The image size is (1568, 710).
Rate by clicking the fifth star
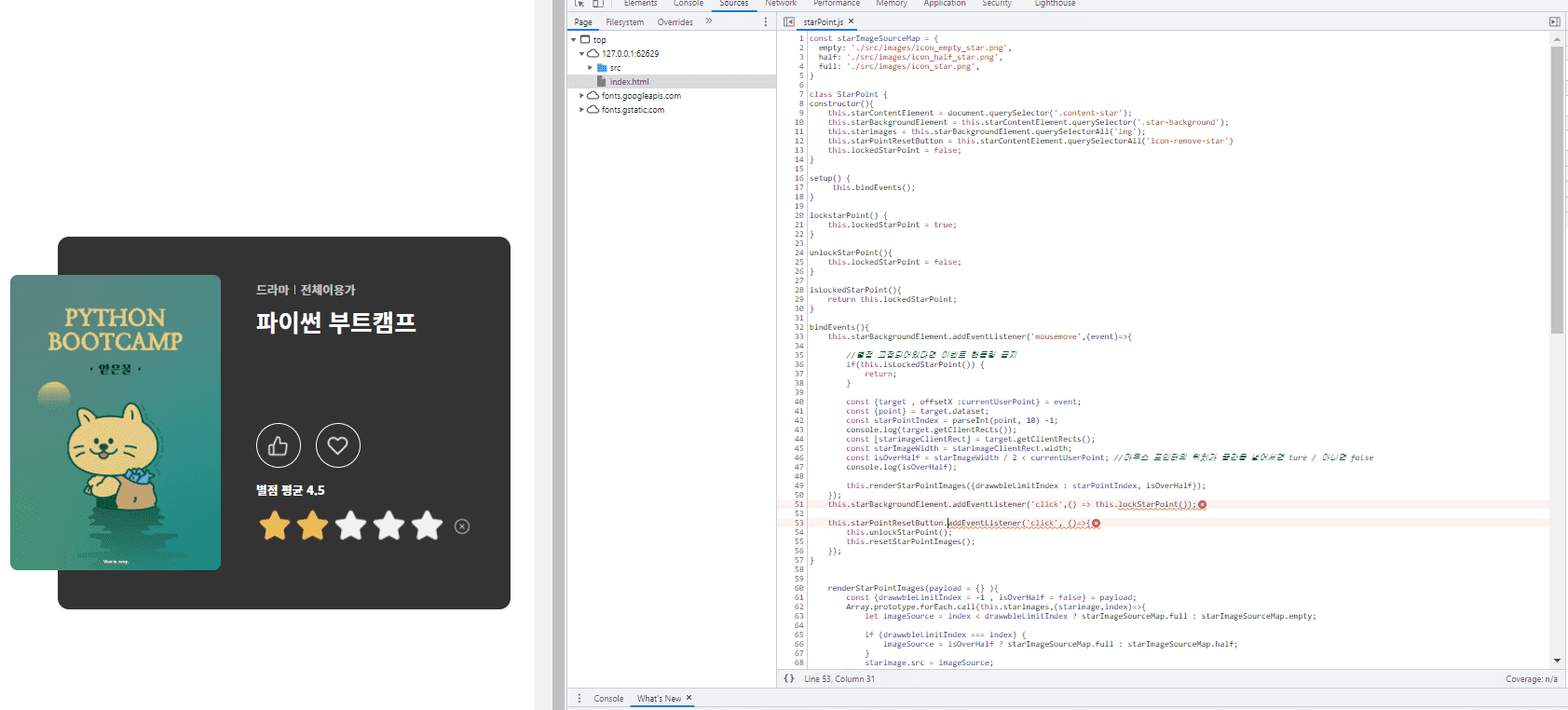tap(427, 526)
